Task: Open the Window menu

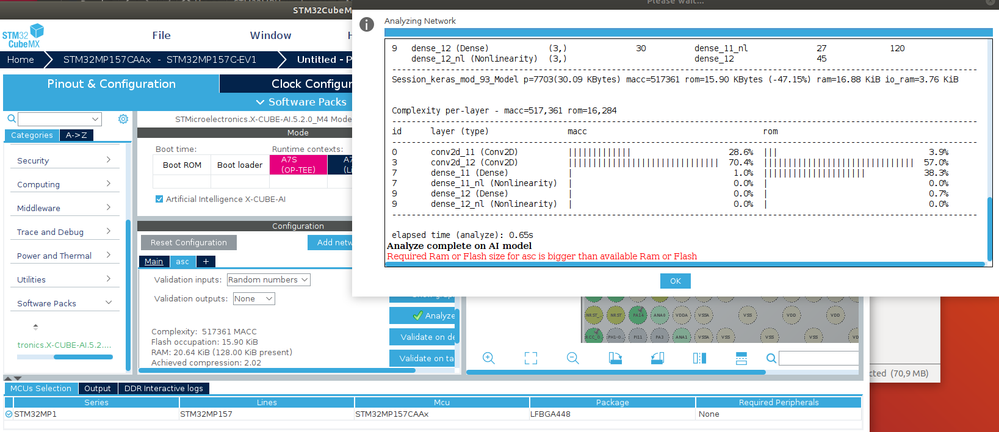Action: click(x=271, y=35)
